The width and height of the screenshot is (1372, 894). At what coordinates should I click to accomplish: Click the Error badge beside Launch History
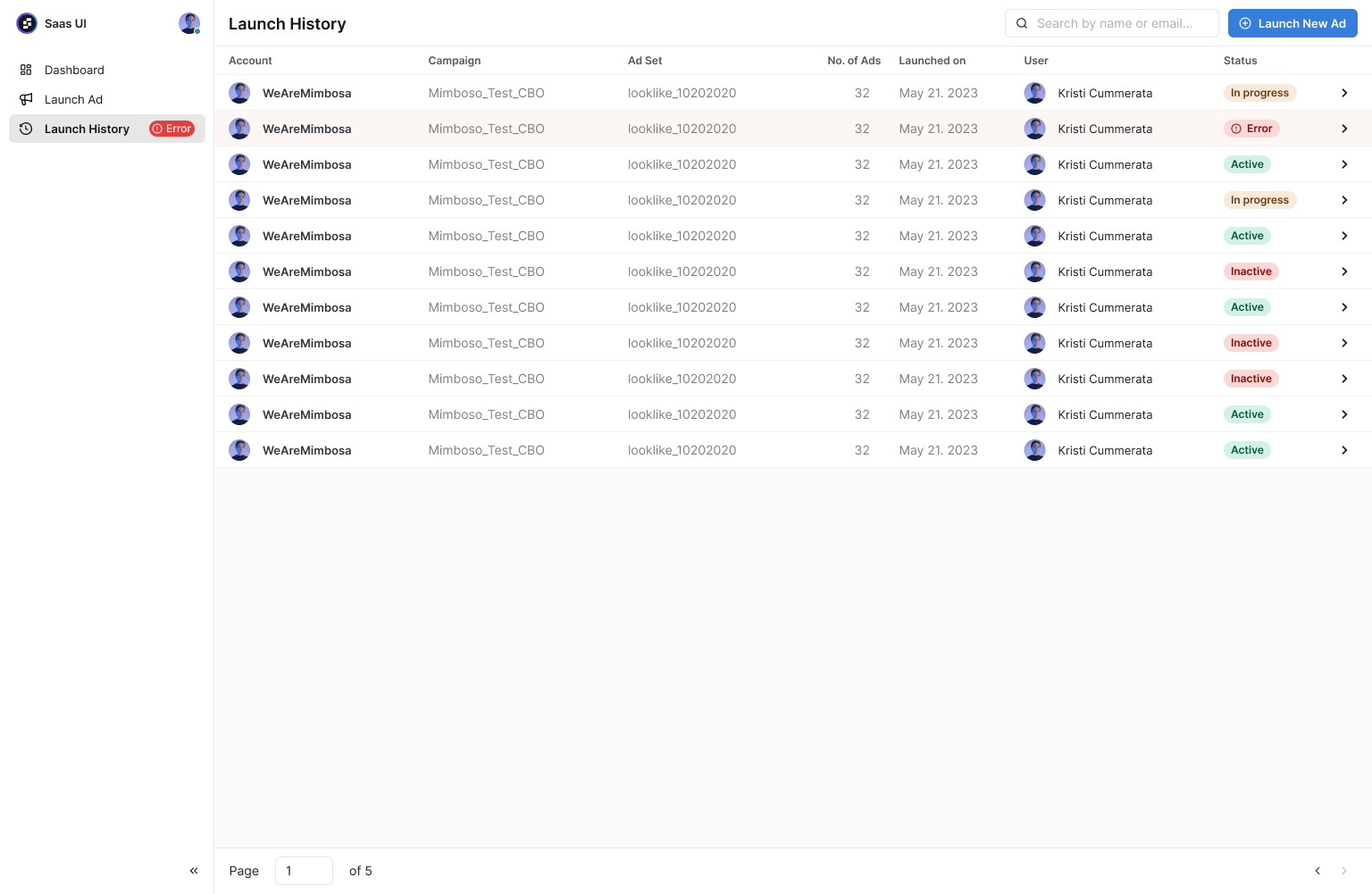171,129
